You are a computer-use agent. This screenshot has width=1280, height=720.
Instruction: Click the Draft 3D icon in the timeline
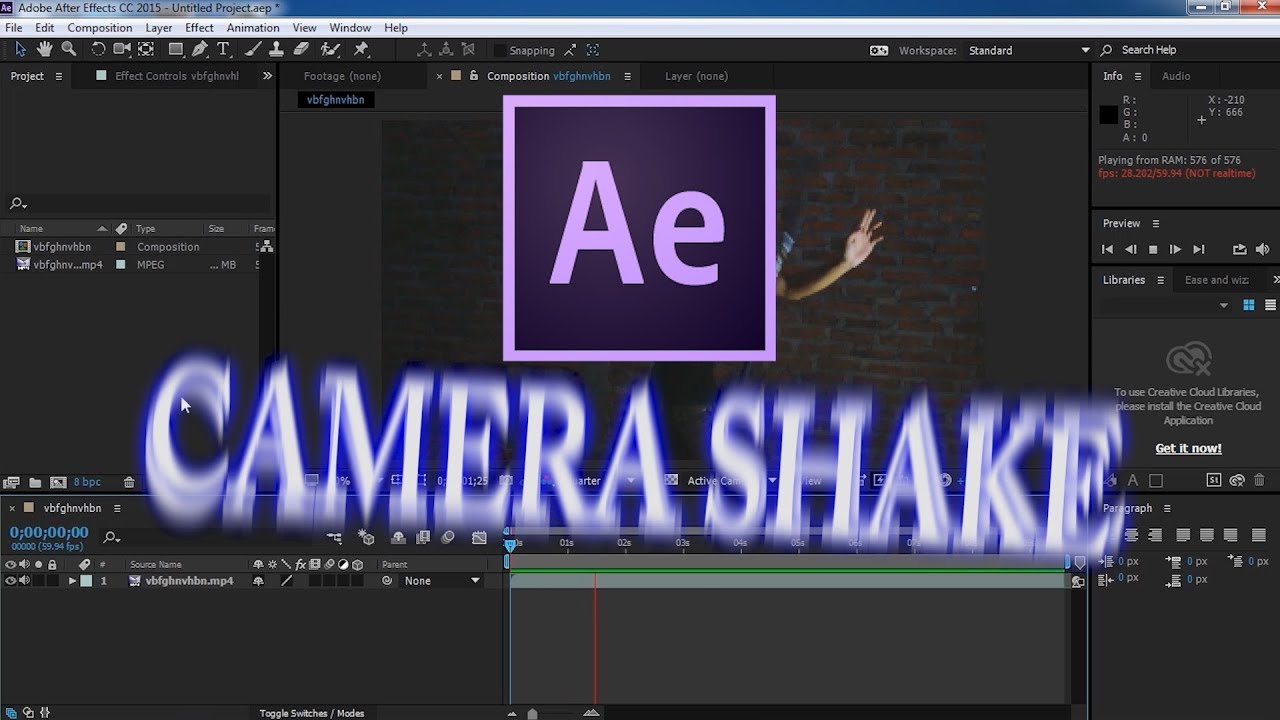(366, 538)
